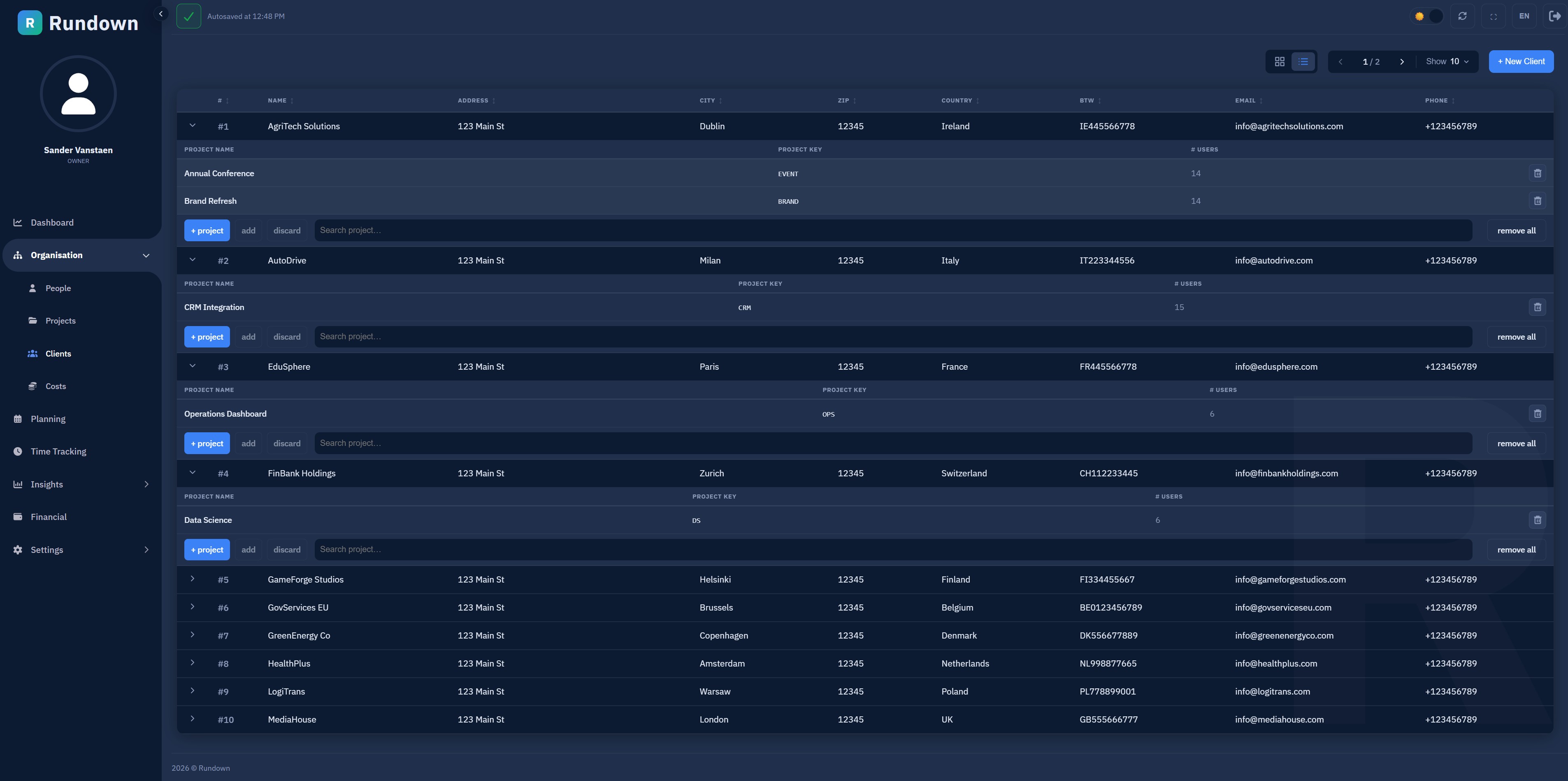Focus Search project field under FinBank Holdings
Viewport: 1568px width, 781px height.
pos(893,550)
